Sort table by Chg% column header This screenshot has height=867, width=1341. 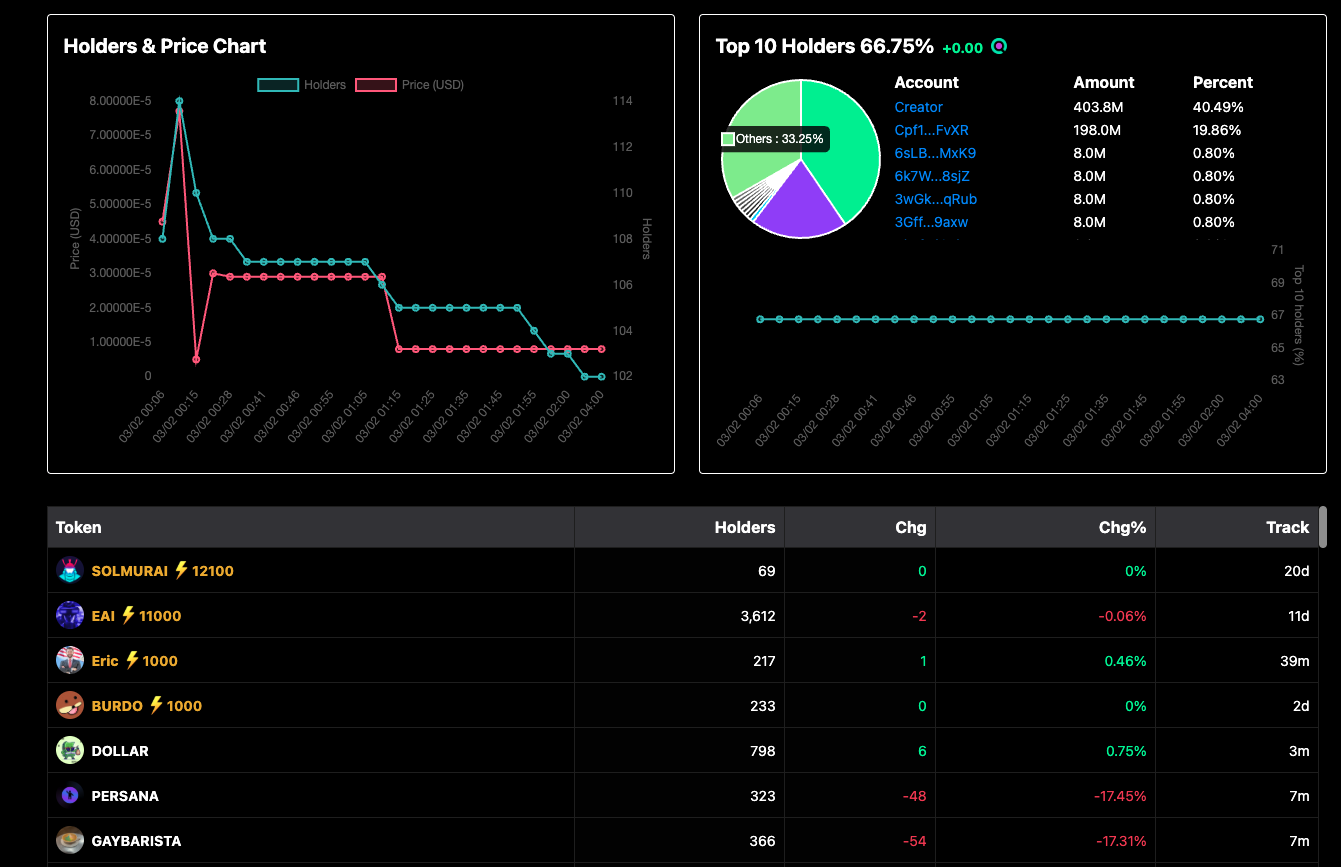pyautogui.click(x=1122, y=527)
